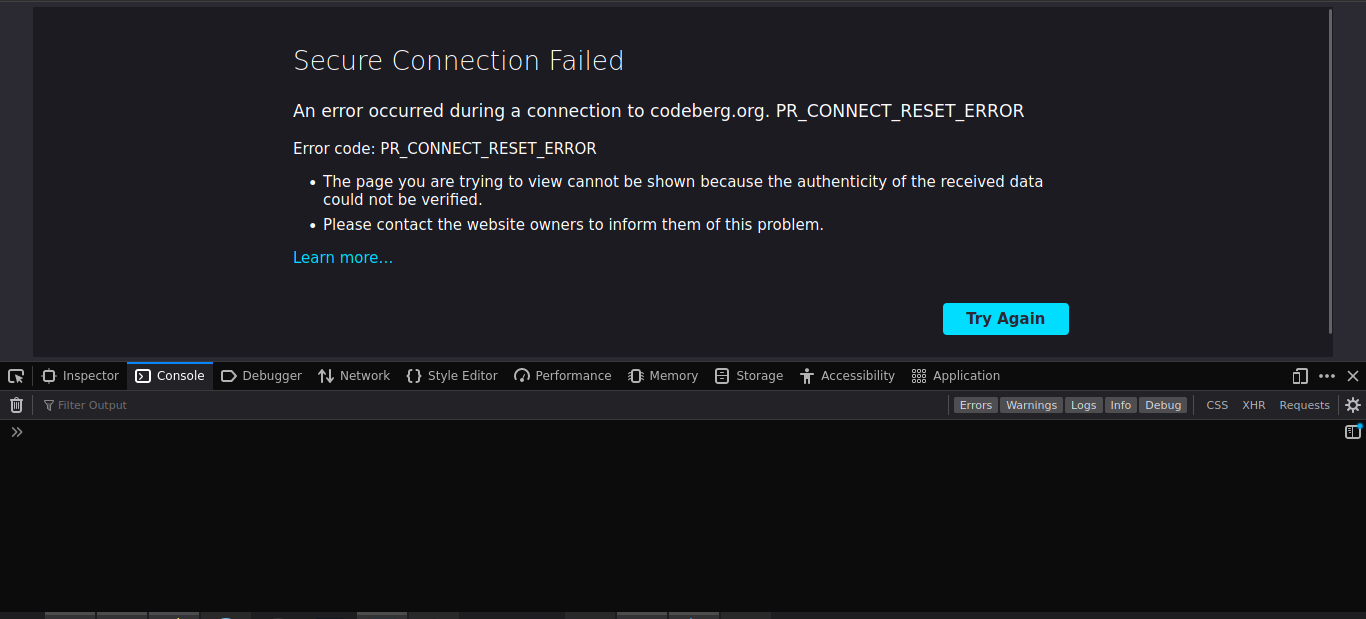
Task: Switch to the Accessibility panel
Action: point(847,375)
